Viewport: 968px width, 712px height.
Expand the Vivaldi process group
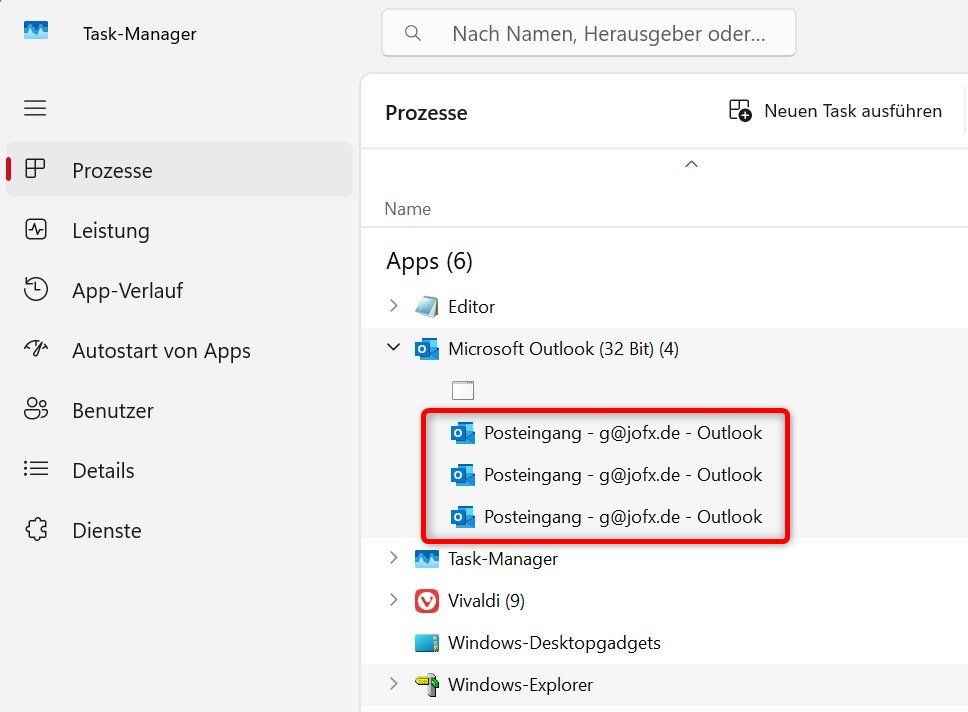pos(394,600)
